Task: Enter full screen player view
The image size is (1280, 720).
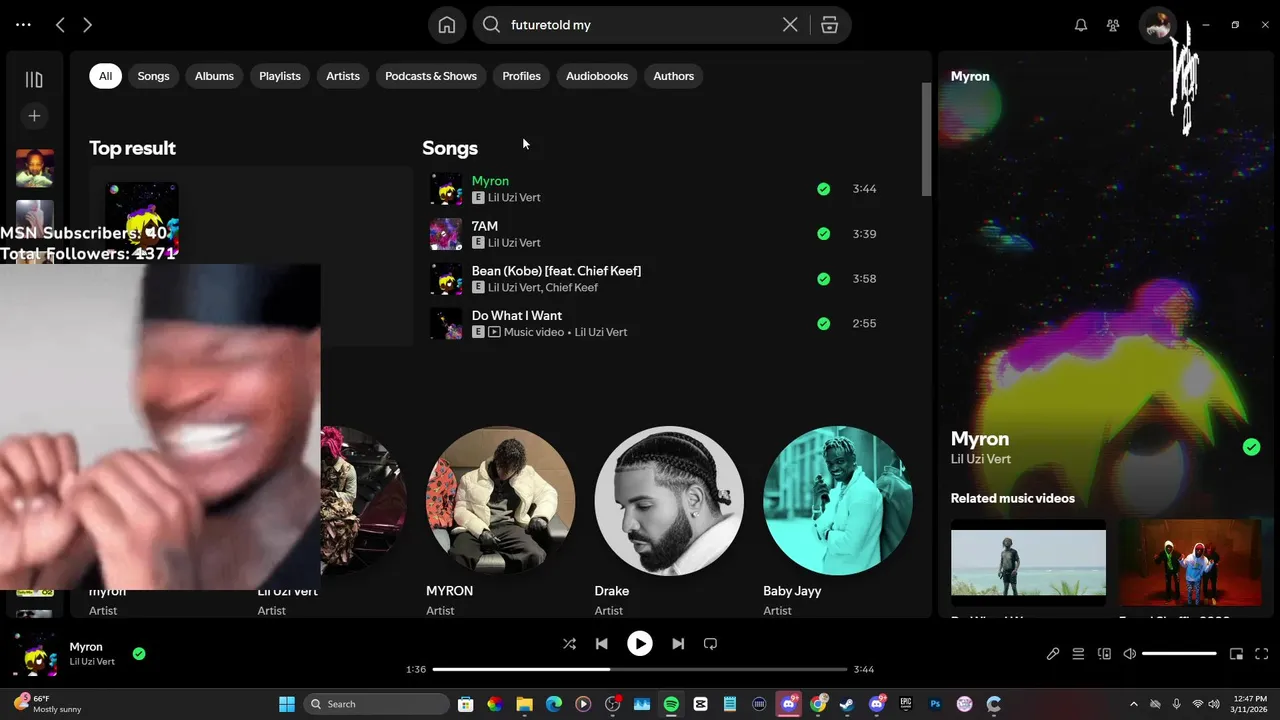Action: click(x=1261, y=654)
